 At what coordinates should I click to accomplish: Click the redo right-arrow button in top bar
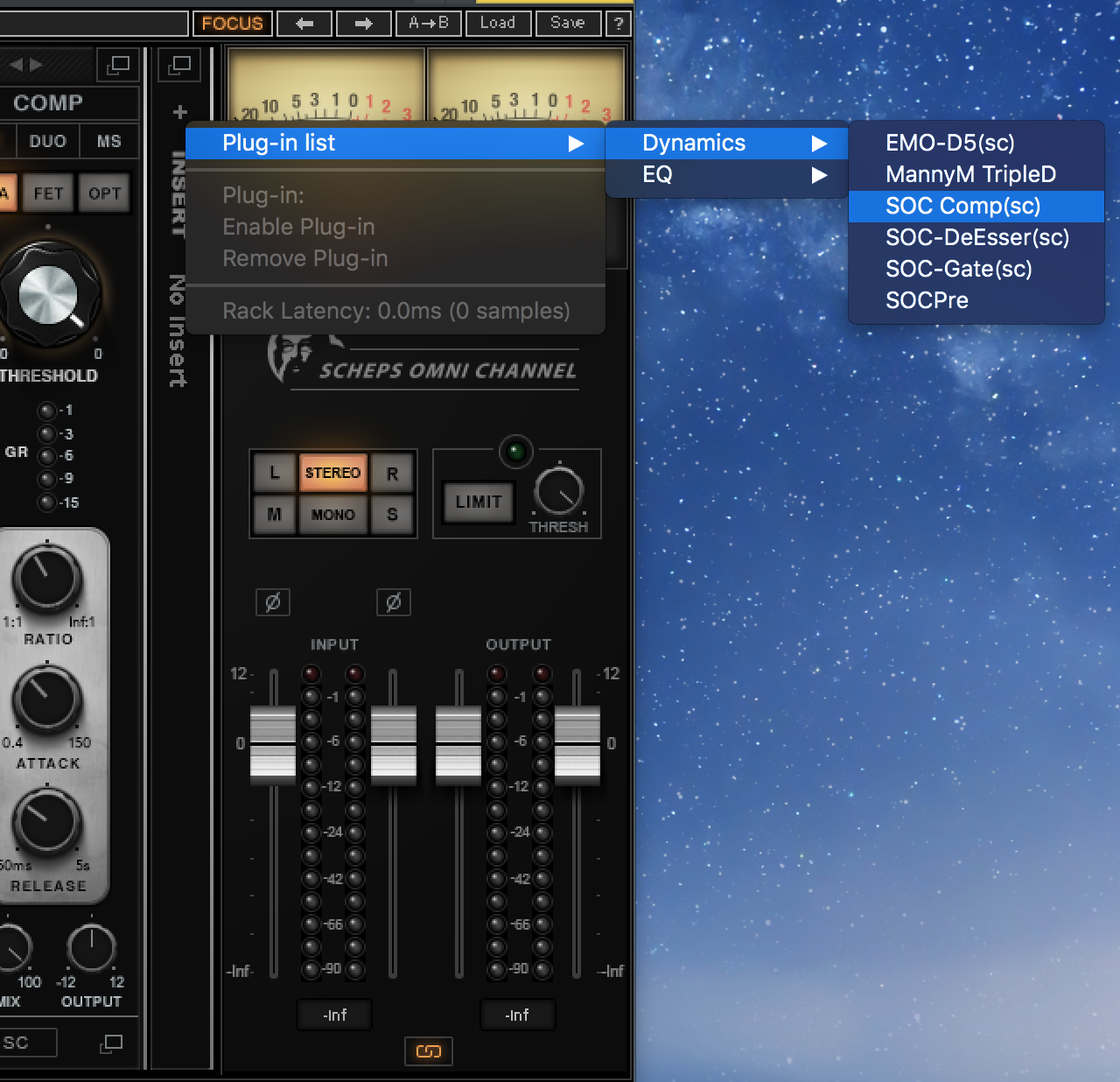pyautogui.click(x=364, y=24)
